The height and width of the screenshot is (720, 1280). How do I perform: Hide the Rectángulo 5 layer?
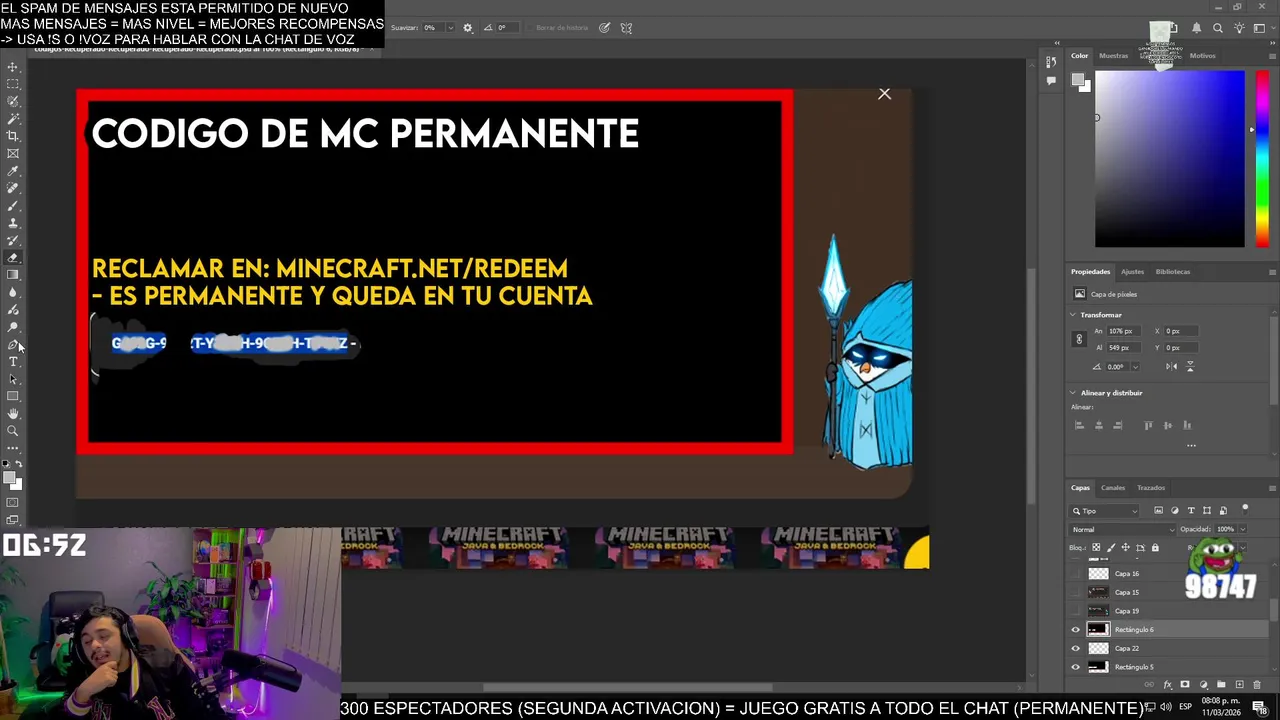tap(1076, 667)
